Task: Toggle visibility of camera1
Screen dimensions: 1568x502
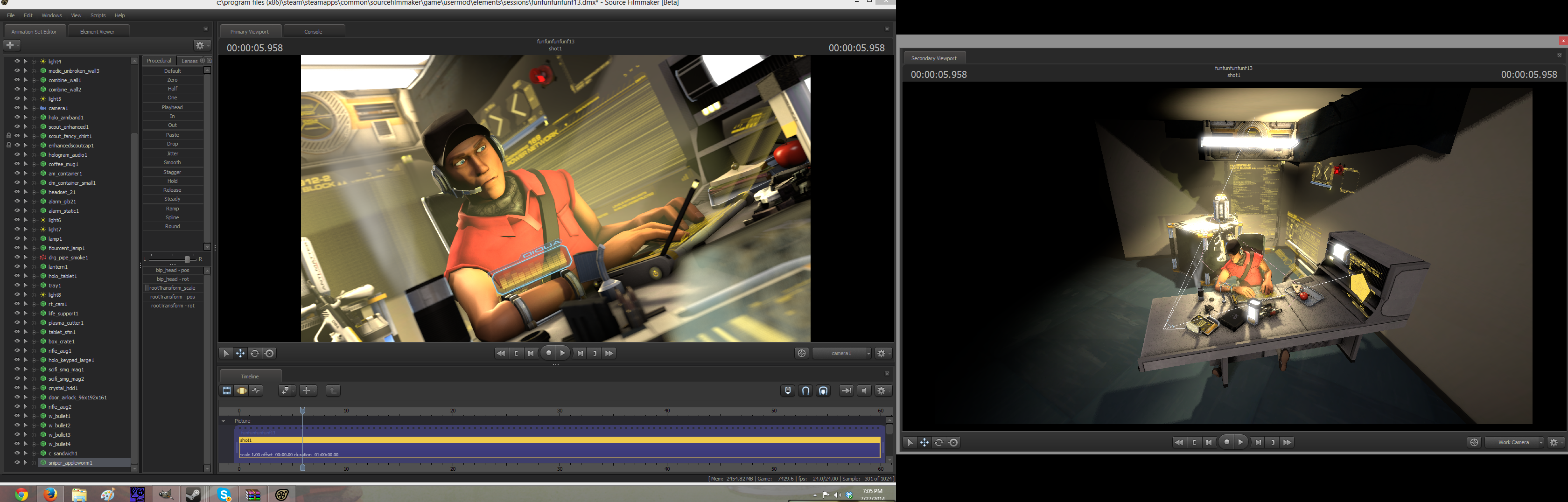Action: [x=17, y=108]
